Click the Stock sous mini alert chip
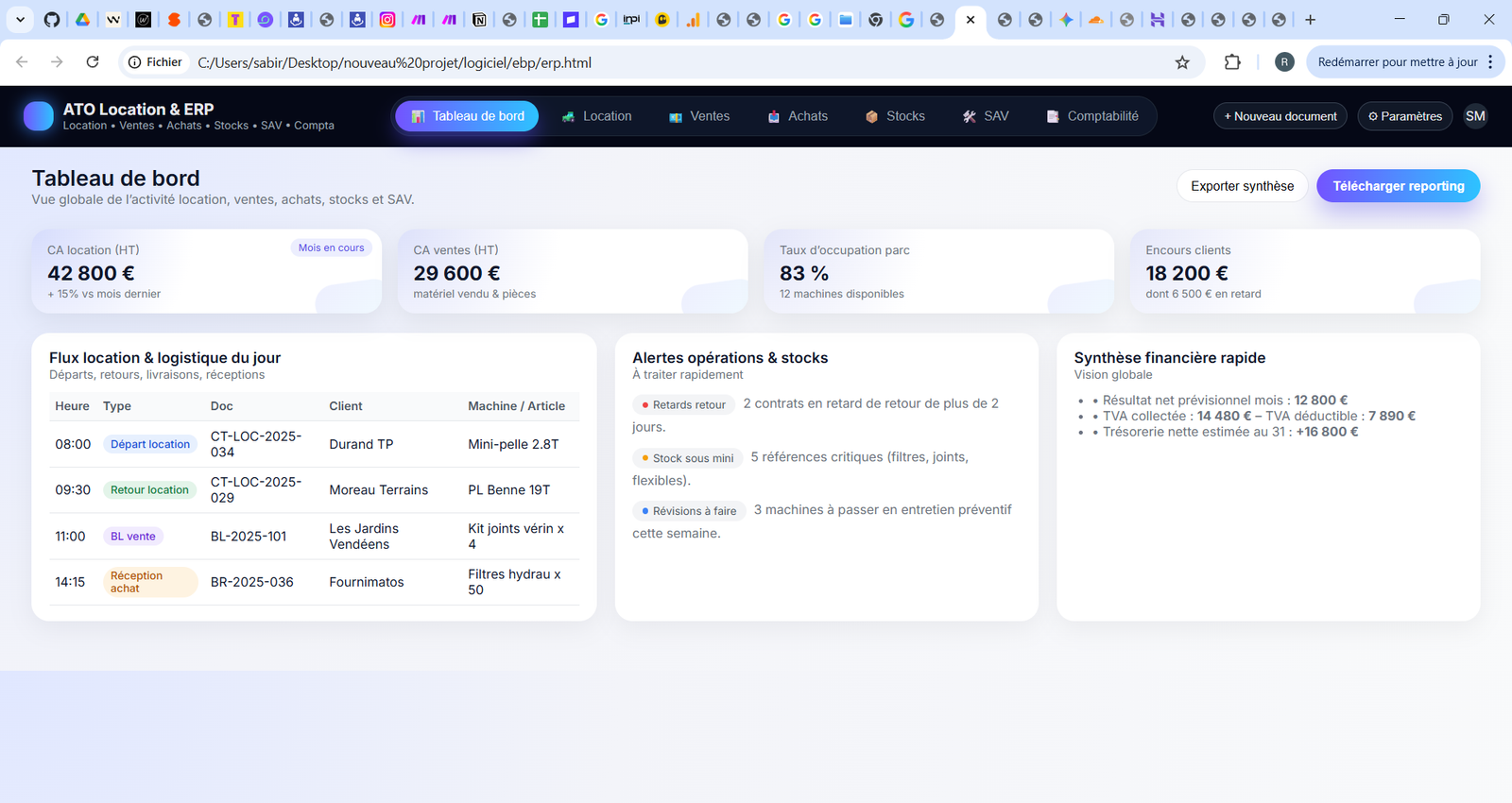This screenshot has height=803, width=1512. (687, 458)
